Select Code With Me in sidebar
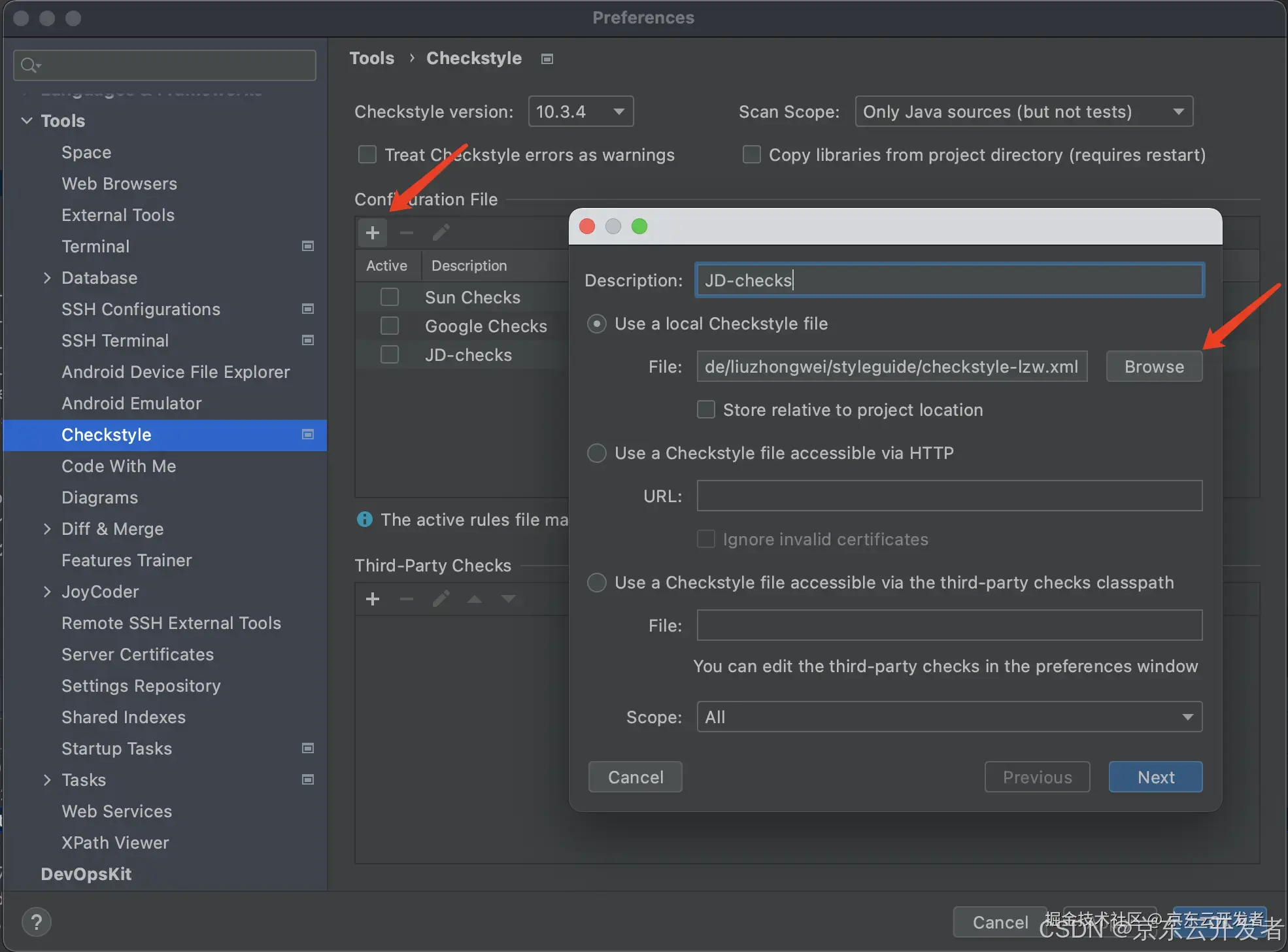Image resolution: width=1288 pixels, height=952 pixels. [x=118, y=466]
